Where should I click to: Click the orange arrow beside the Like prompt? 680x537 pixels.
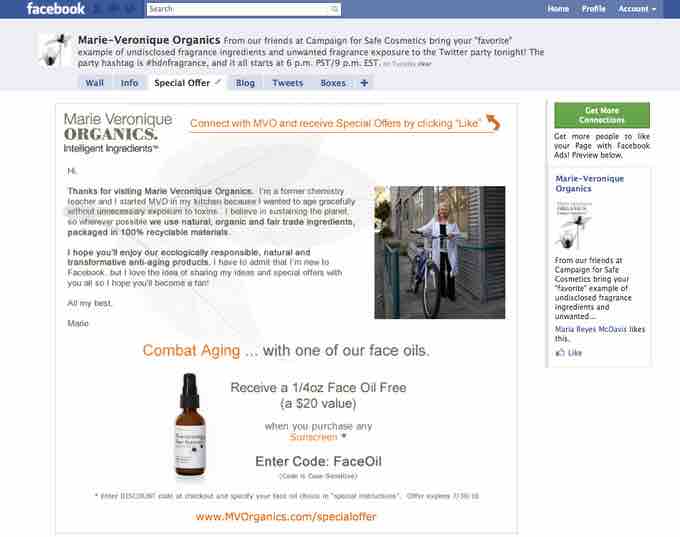(x=492, y=123)
